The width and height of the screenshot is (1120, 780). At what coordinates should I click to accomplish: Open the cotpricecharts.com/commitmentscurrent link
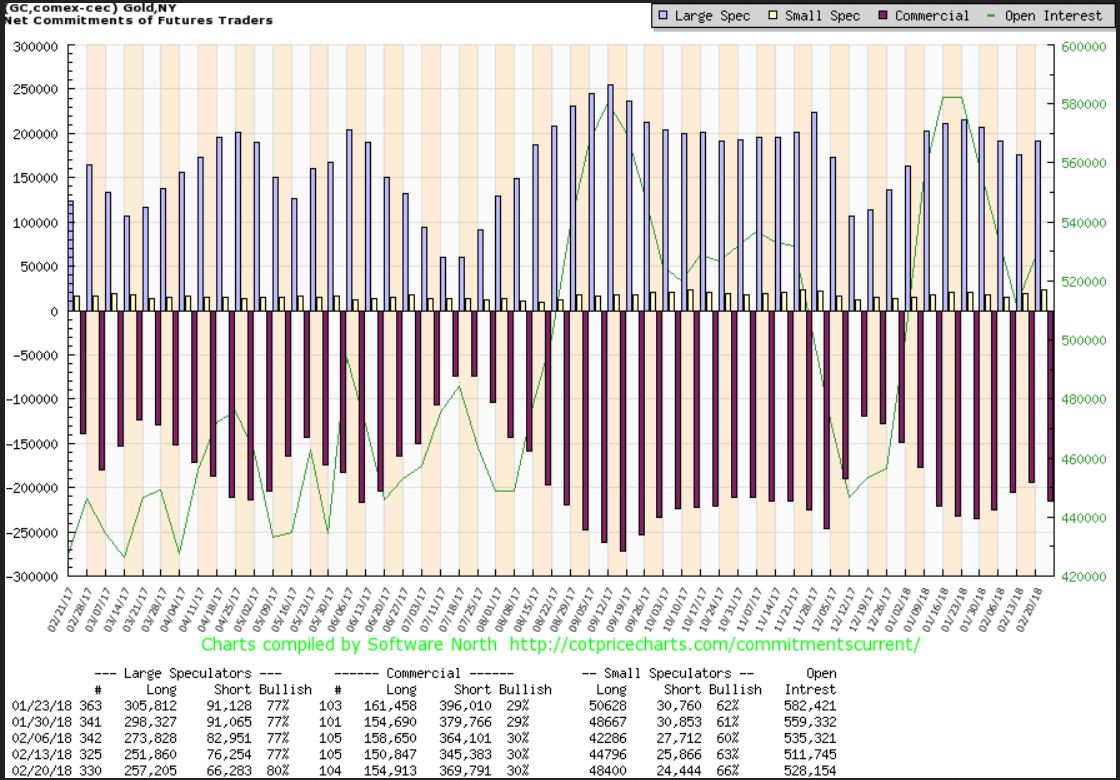pos(713,645)
